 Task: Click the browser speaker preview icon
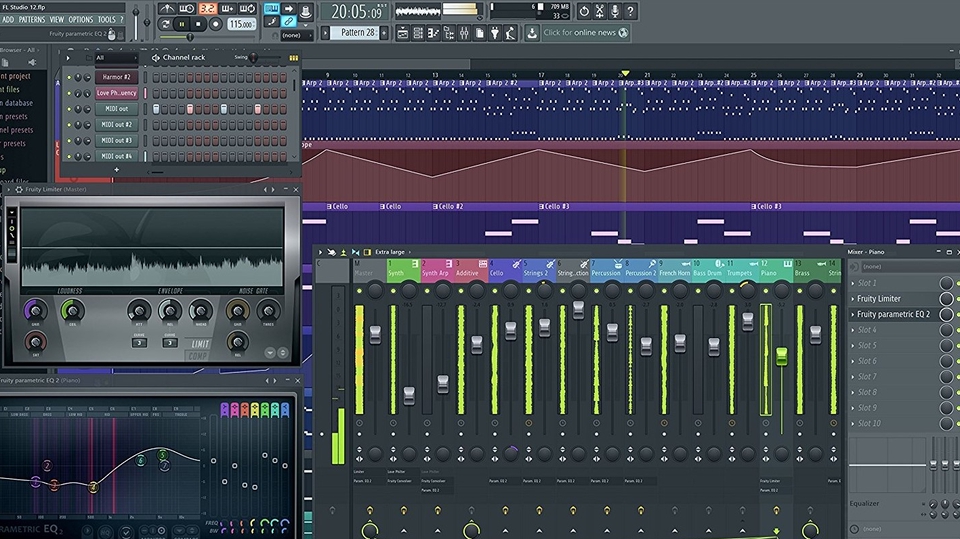tap(32, 62)
